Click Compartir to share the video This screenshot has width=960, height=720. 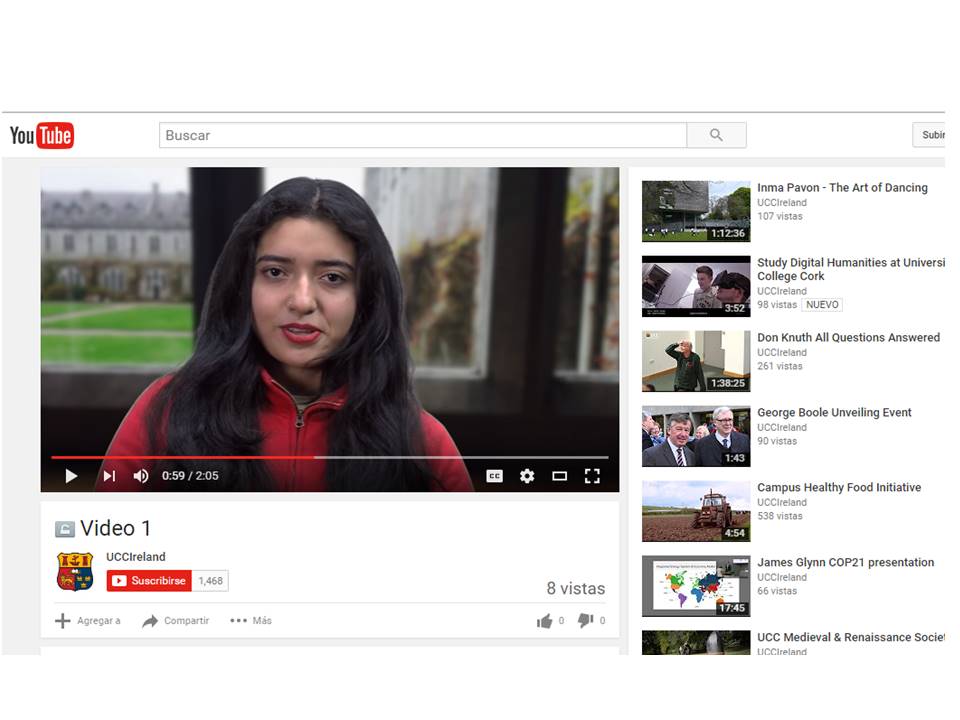pos(176,621)
